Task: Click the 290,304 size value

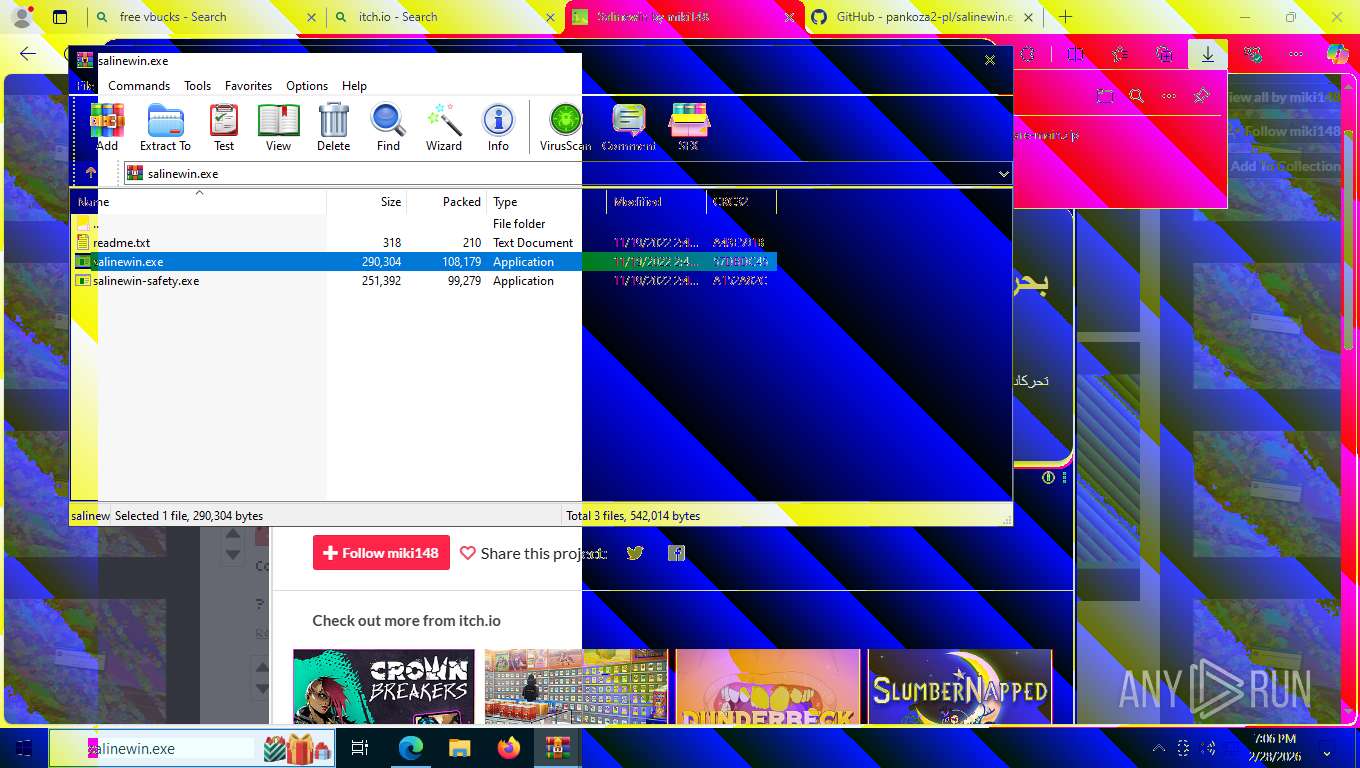Action: (x=381, y=262)
